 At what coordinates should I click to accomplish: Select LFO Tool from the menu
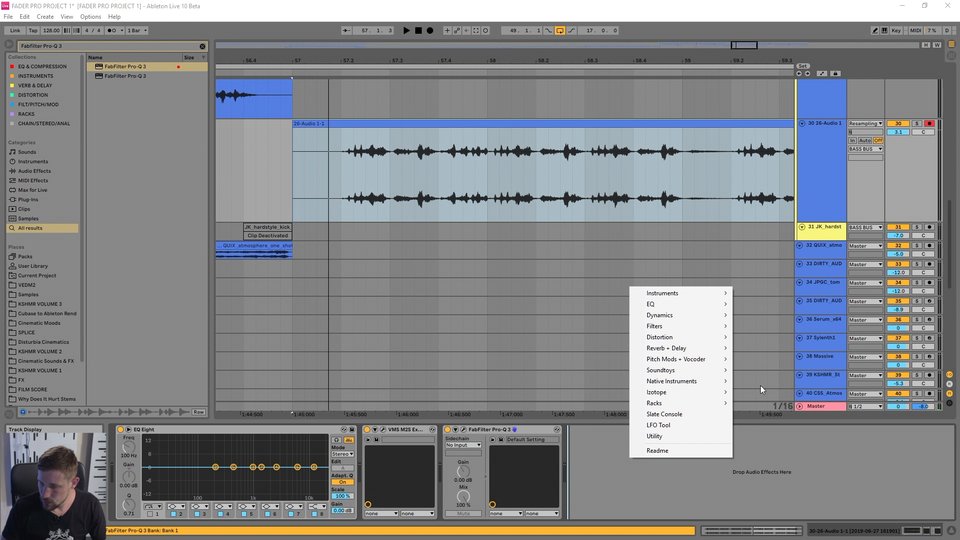pos(681,426)
